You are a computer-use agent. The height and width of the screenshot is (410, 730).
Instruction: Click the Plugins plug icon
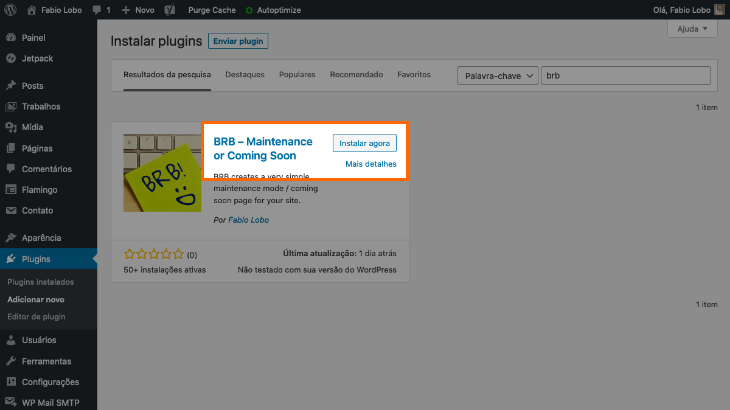pos(11,259)
